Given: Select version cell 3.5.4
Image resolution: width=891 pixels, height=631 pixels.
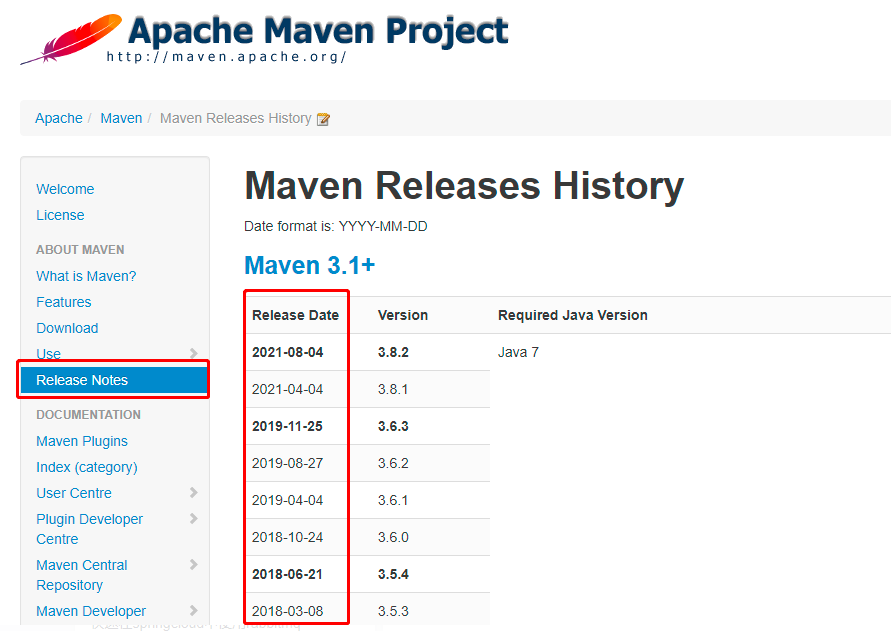Looking at the screenshot, I should (393, 574).
